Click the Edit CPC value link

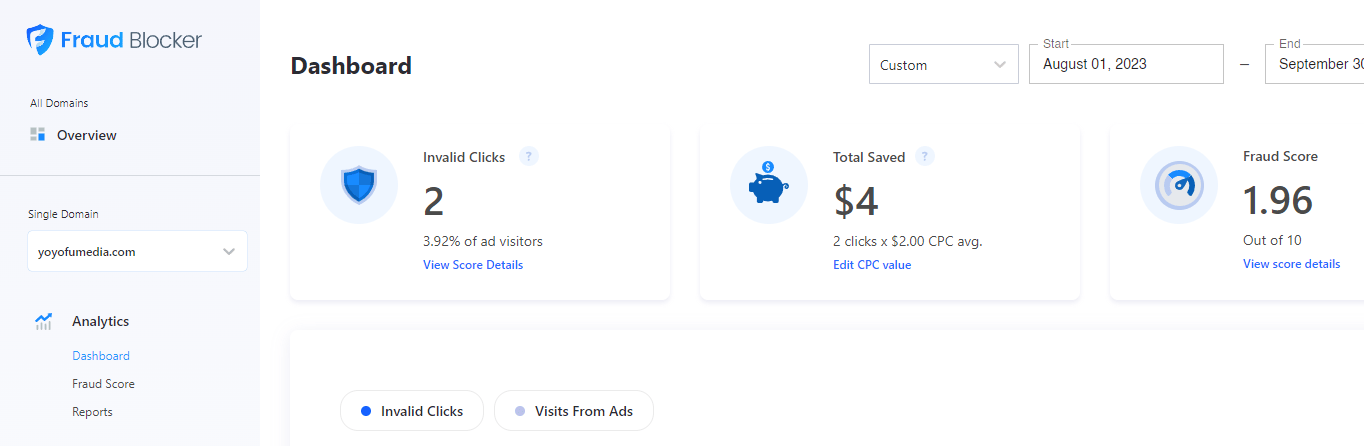[x=872, y=265]
